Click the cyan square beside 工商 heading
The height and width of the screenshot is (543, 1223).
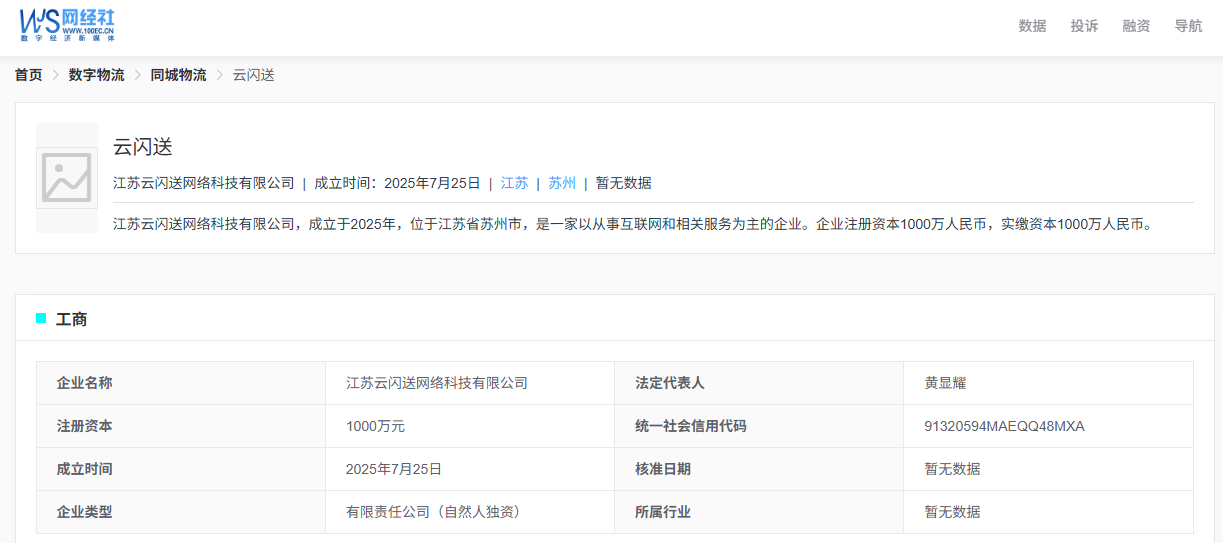41,319
